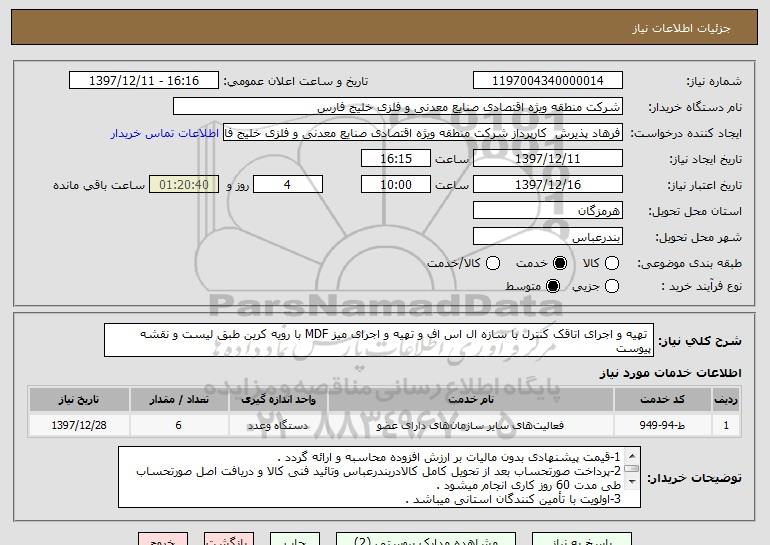The height and width of the screenshot is (545, 770).
Task: Click service name cell فعالیت‌های سایر سازمان‌های دارای عضو
Action: click(x=471, y=425)
